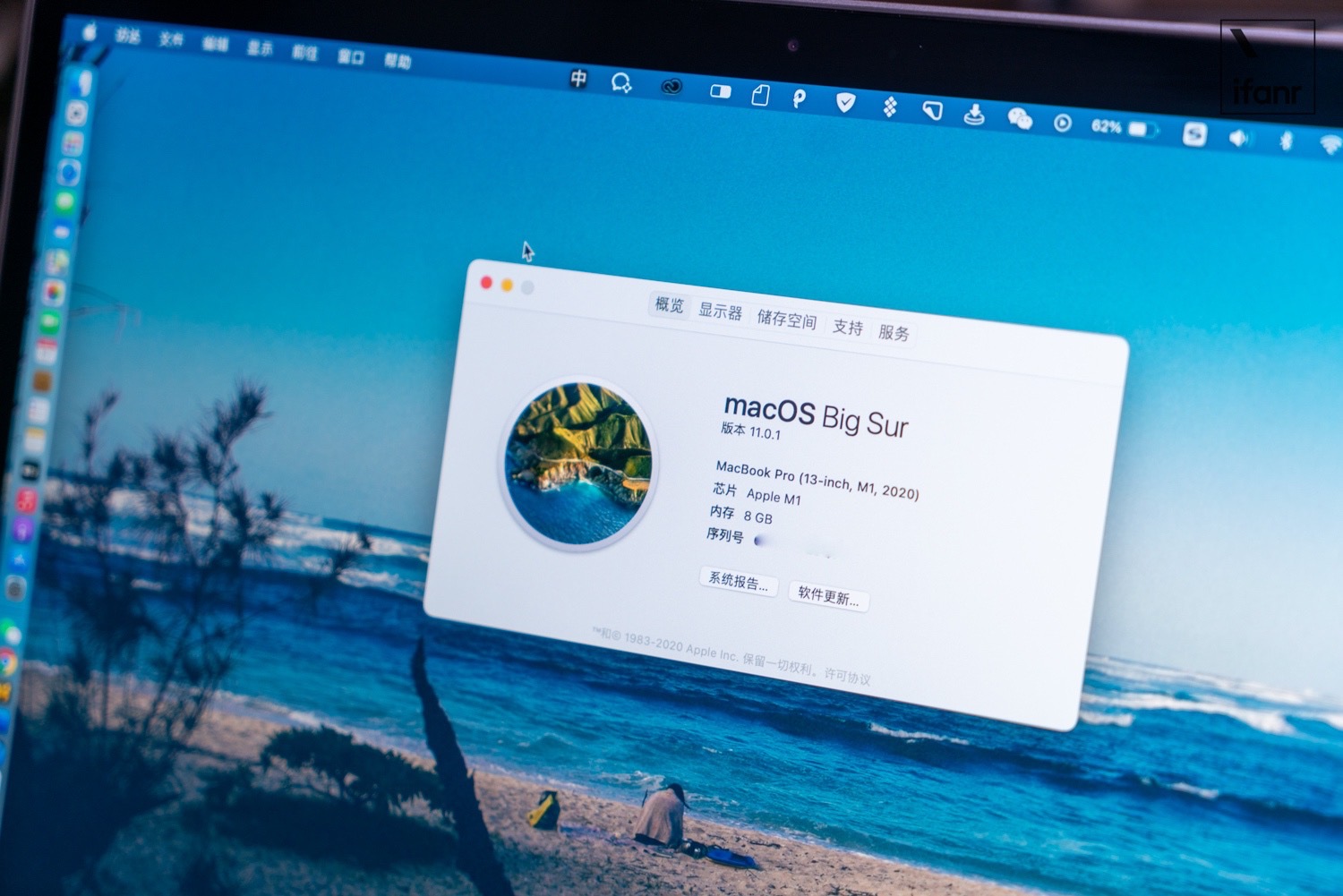Open the 服务 tab
1343x896 pixels.
pos(894,333)
